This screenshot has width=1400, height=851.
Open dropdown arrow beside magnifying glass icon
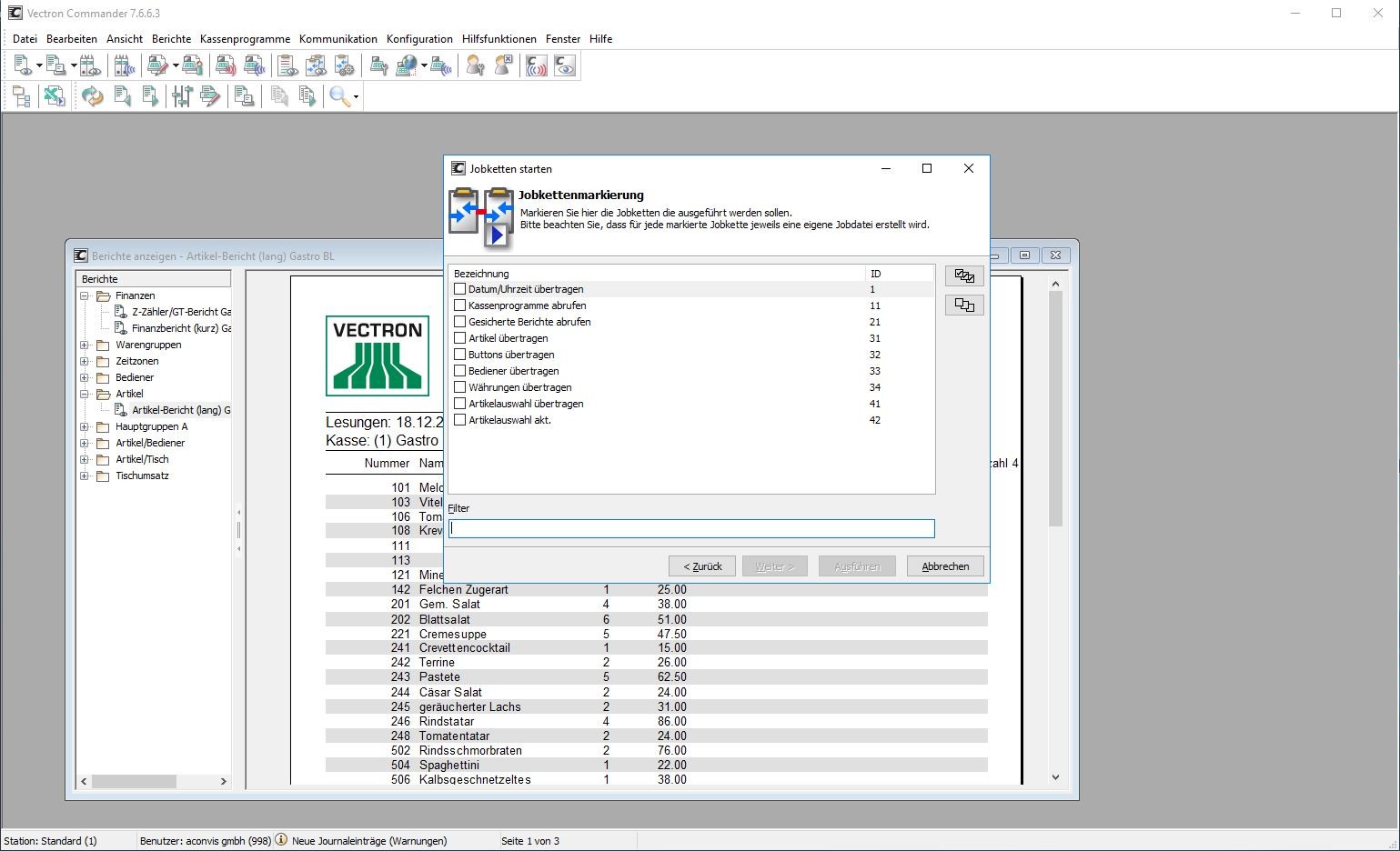click(356, 96)
